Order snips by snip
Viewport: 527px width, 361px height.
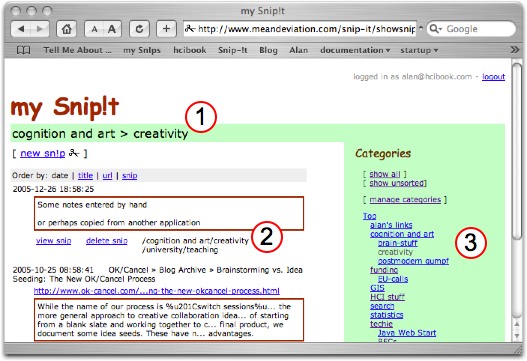click(129, 175)
